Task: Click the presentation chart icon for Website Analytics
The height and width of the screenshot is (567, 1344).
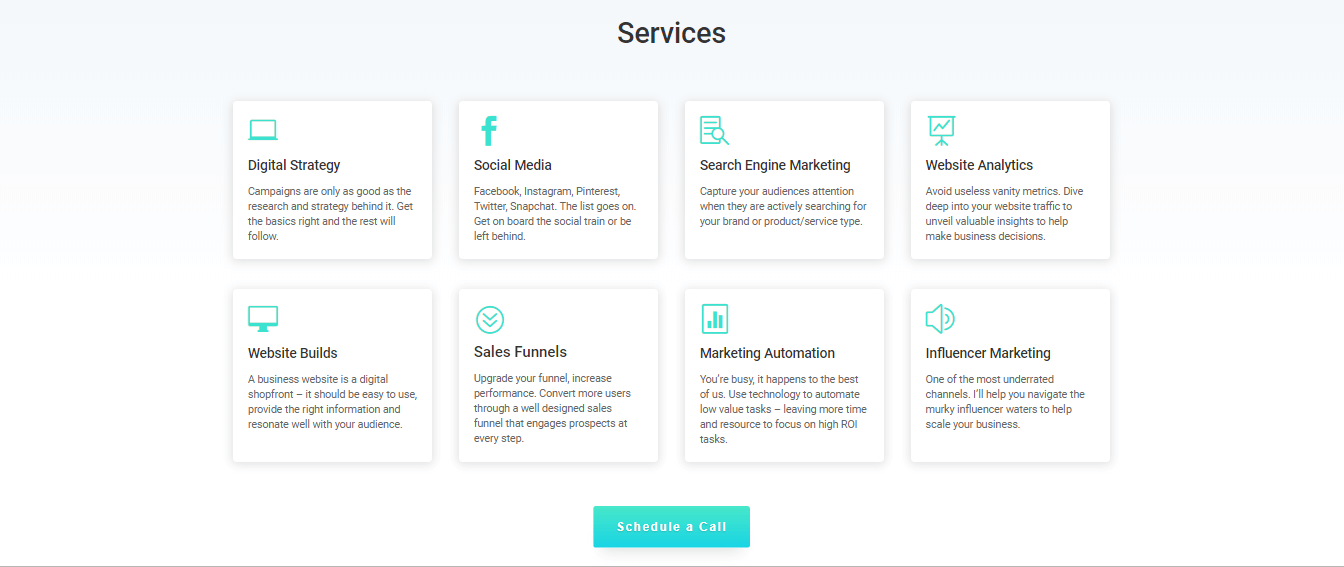Action: point(941,131)
